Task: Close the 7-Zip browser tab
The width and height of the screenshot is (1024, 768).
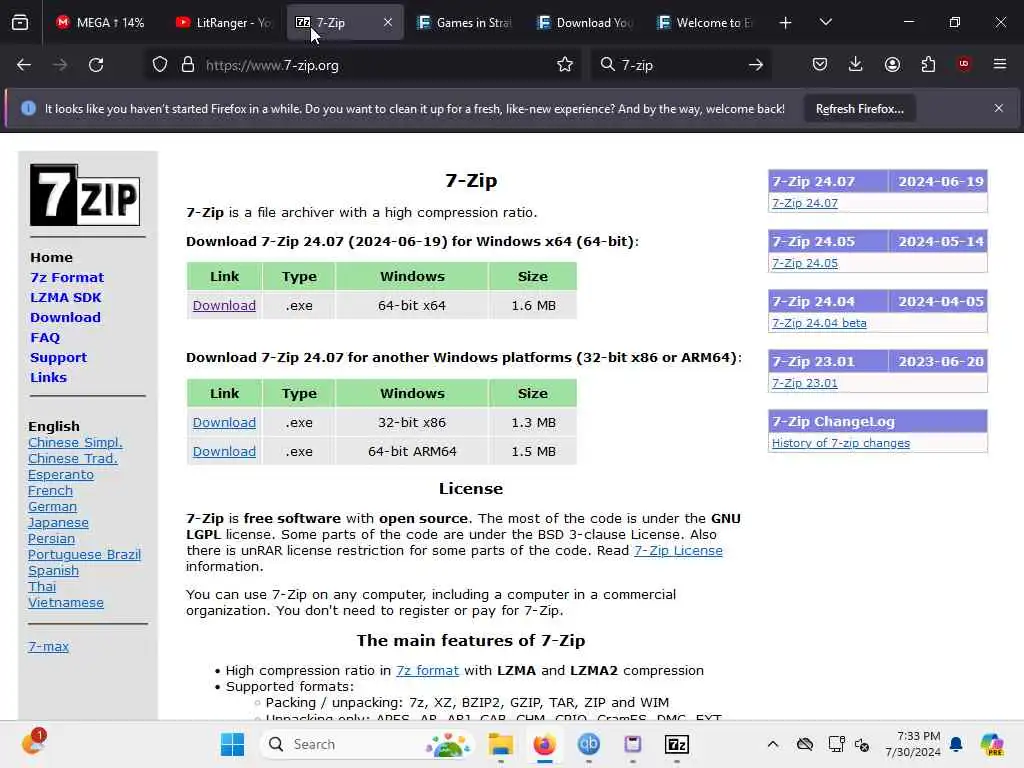Action: [388, 22]
